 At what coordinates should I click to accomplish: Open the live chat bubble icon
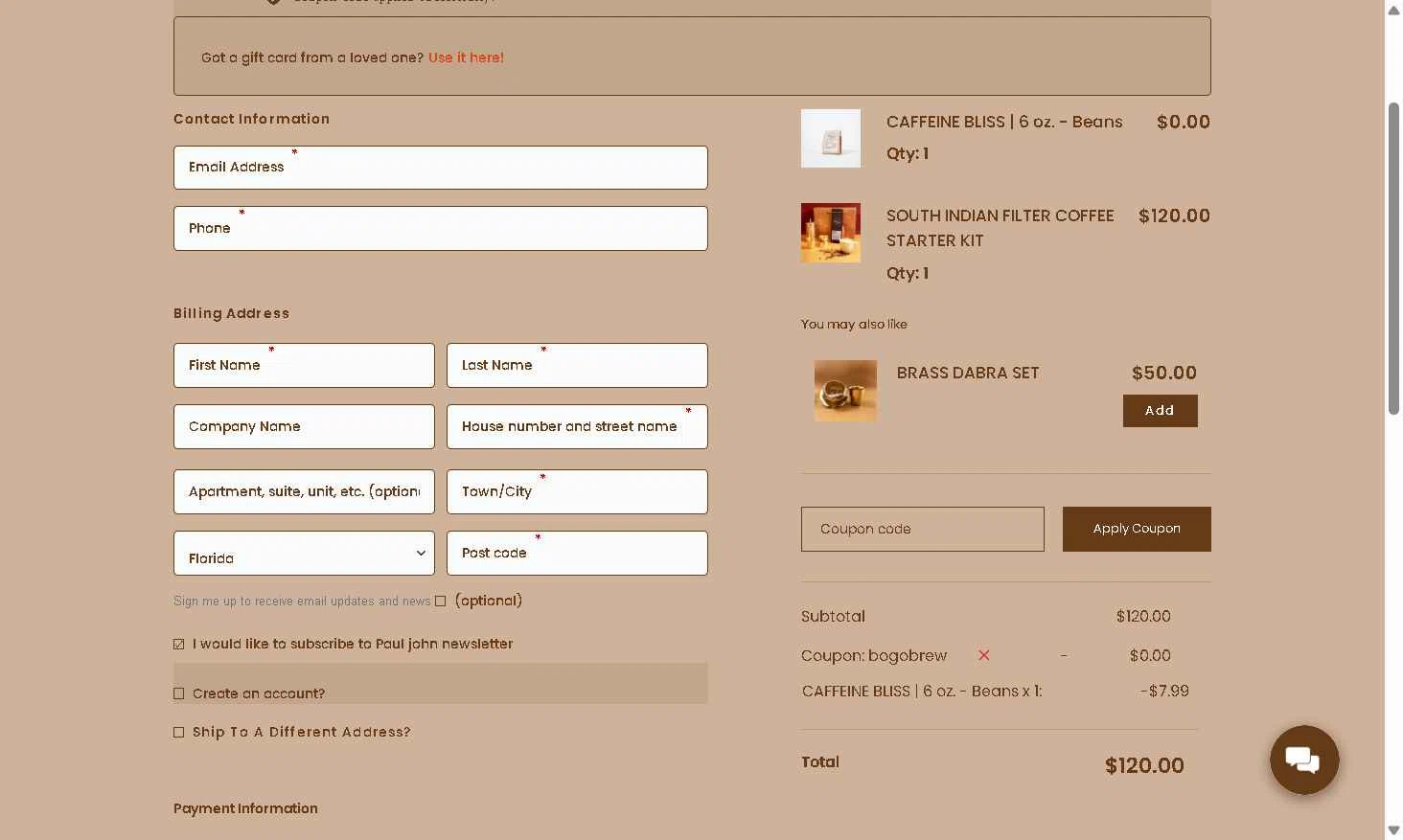pyautogui.click(x=1303, y=760)
